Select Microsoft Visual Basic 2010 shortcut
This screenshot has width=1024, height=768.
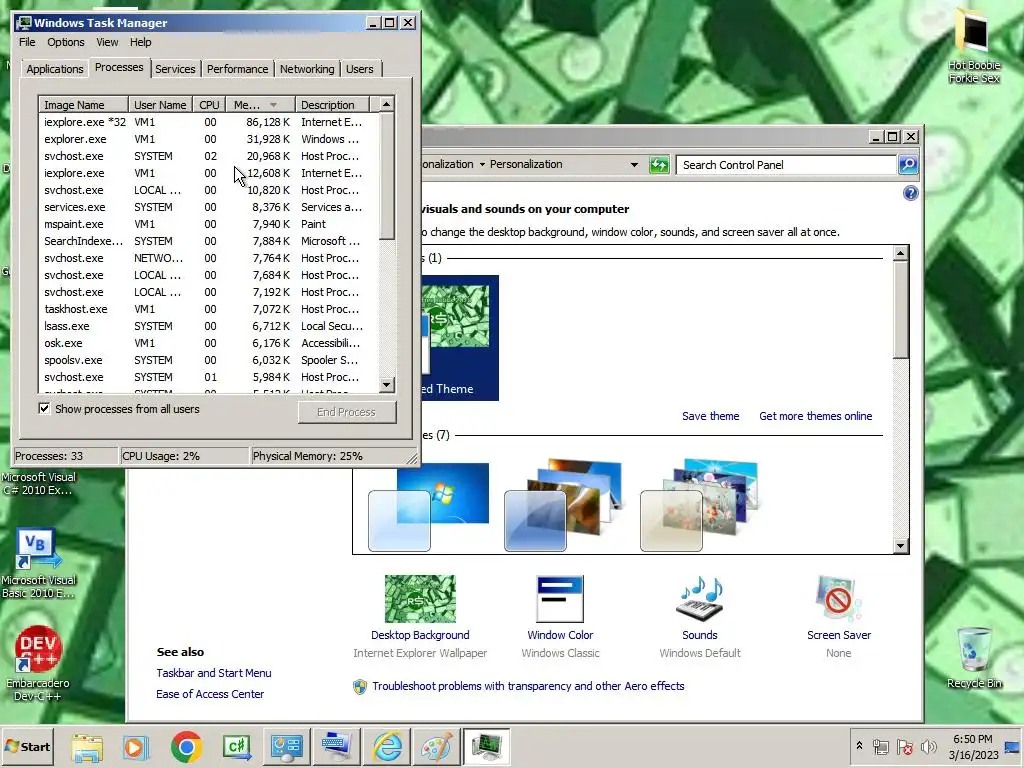(x=37, y=564)
